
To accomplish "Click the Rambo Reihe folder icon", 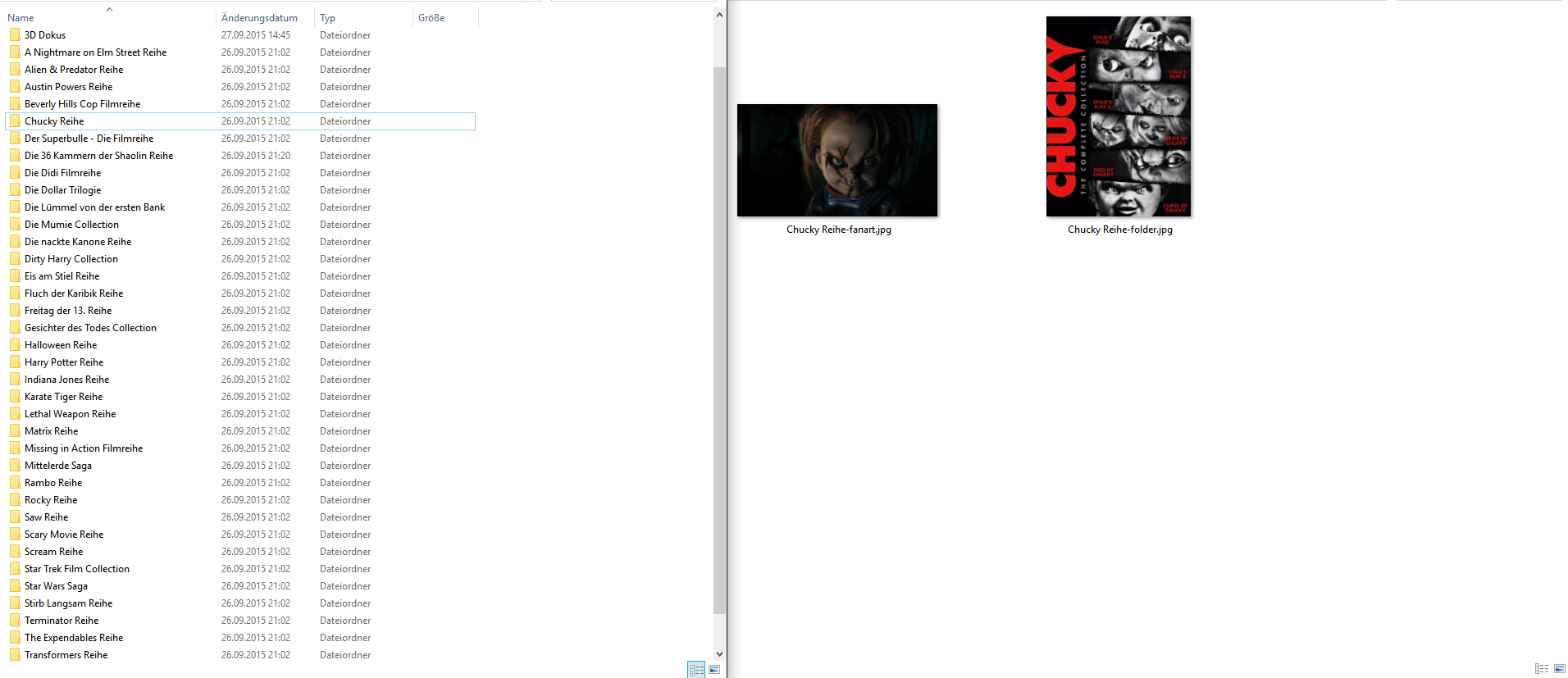I will [15, 483].
